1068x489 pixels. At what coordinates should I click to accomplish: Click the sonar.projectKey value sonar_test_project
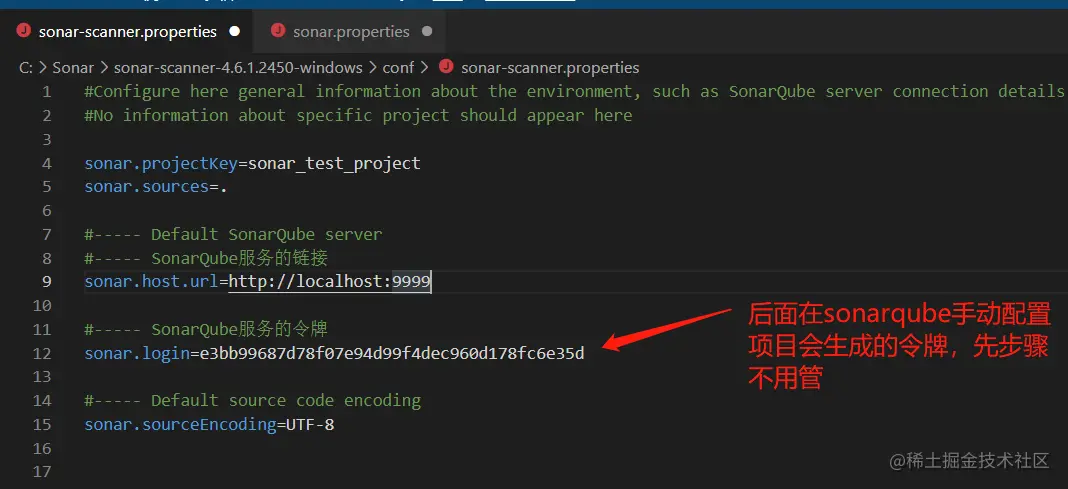[334, 163]
